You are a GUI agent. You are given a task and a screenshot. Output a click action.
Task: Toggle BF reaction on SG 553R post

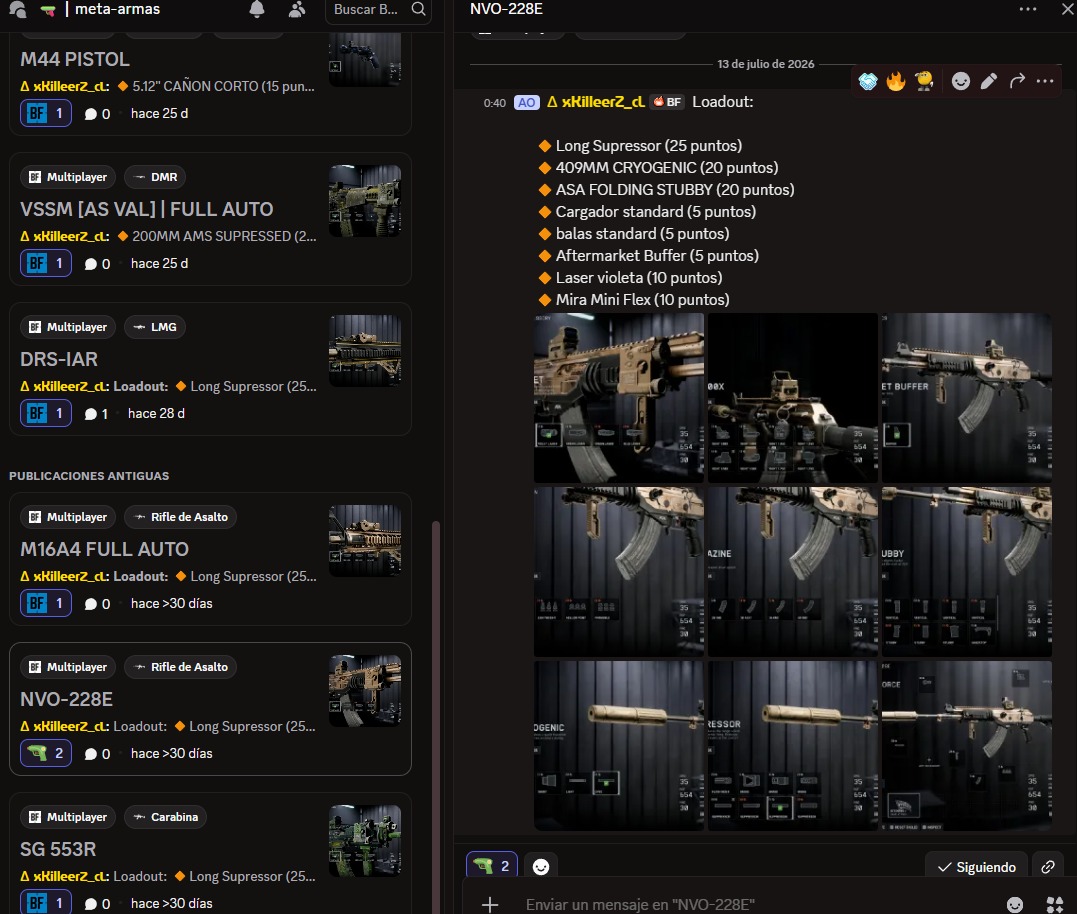(x=46, y=903)
